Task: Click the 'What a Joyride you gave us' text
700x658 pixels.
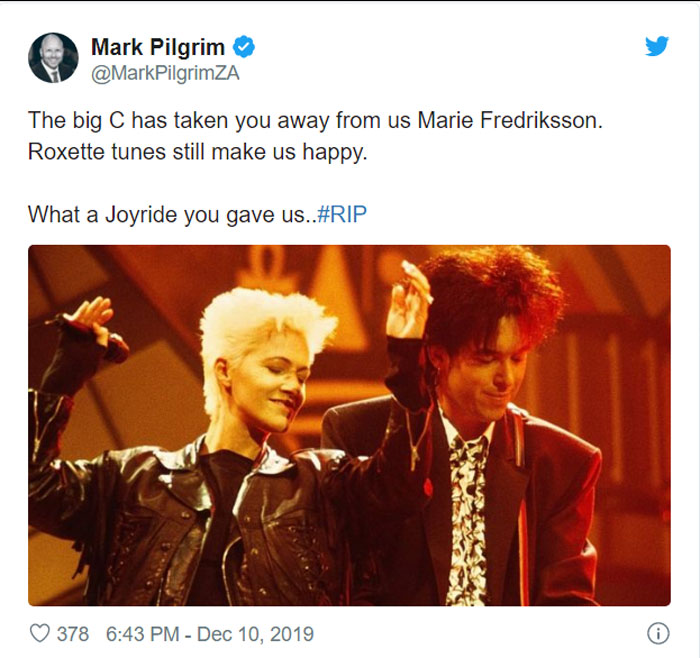Action: point(172,215)
